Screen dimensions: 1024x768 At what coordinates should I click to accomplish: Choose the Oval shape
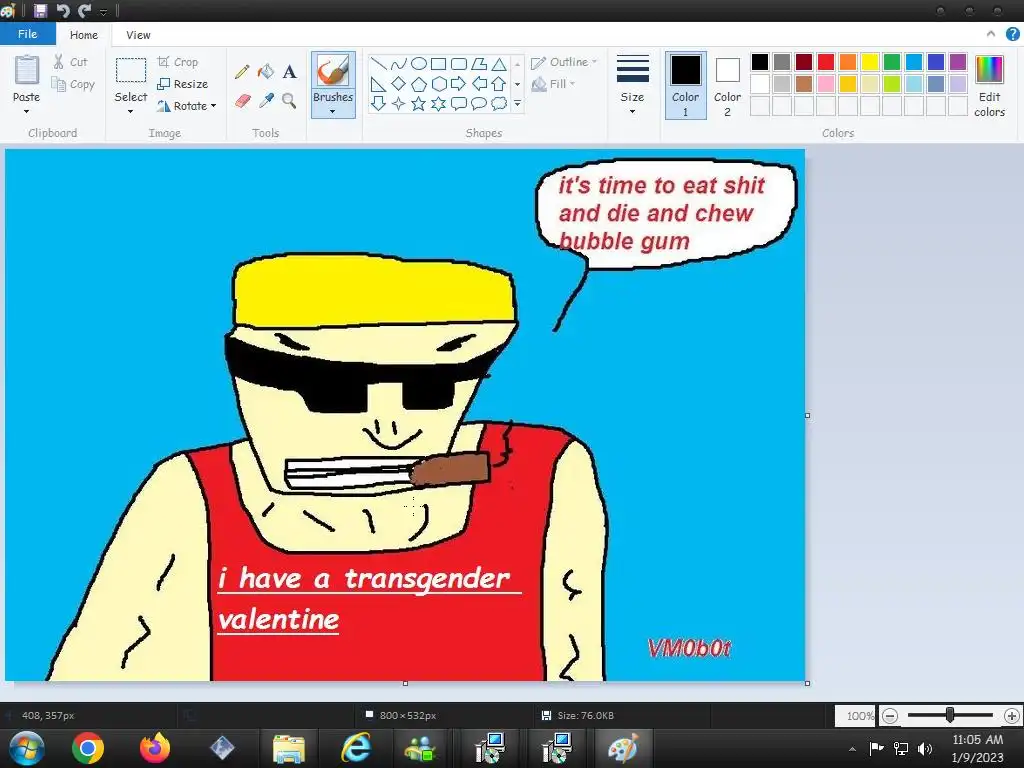[419, 63]
